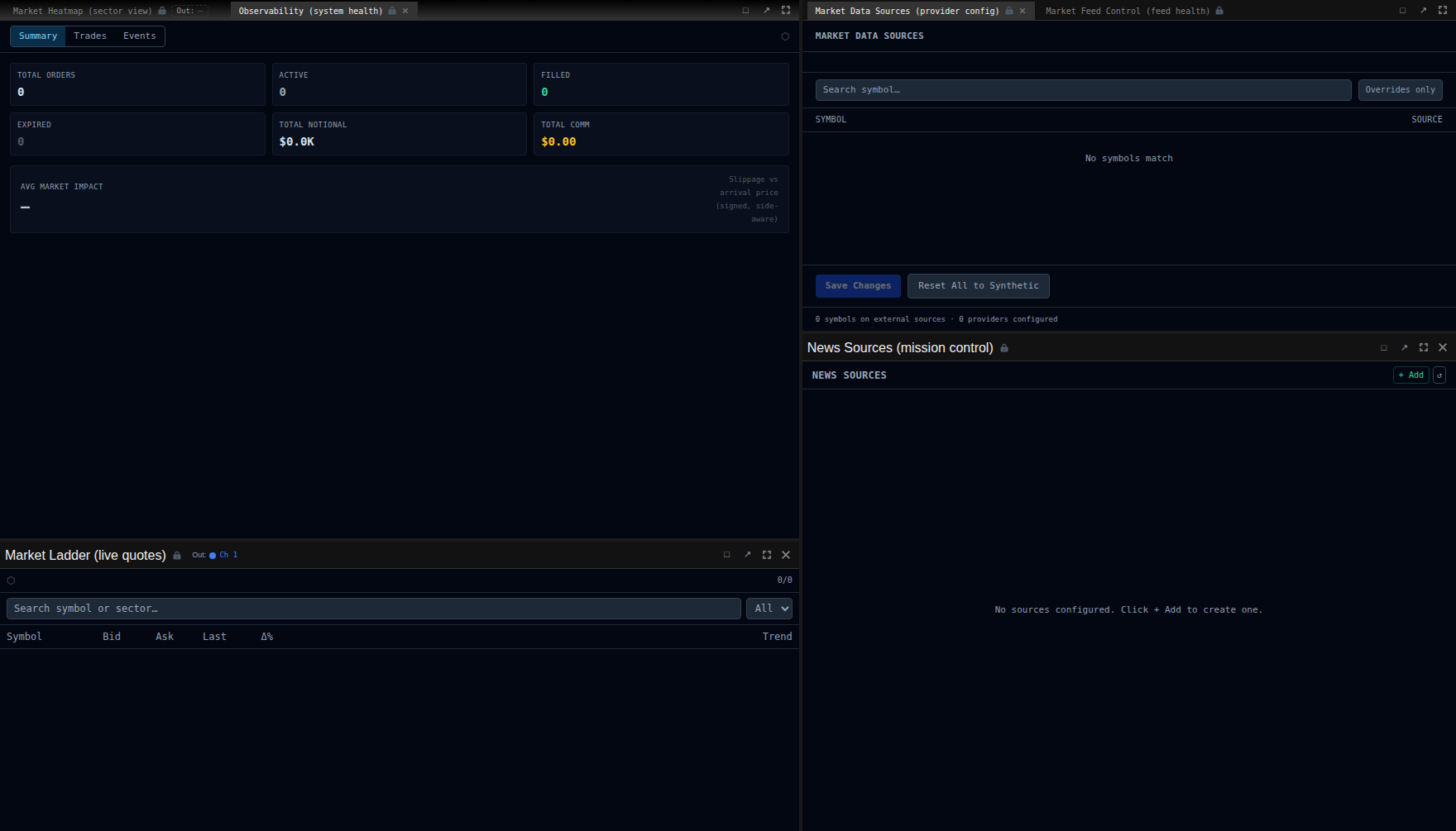Make the News Sources panel fullscreen
Viewport: 1456px width, 831px height.
tap(1424, 348)
